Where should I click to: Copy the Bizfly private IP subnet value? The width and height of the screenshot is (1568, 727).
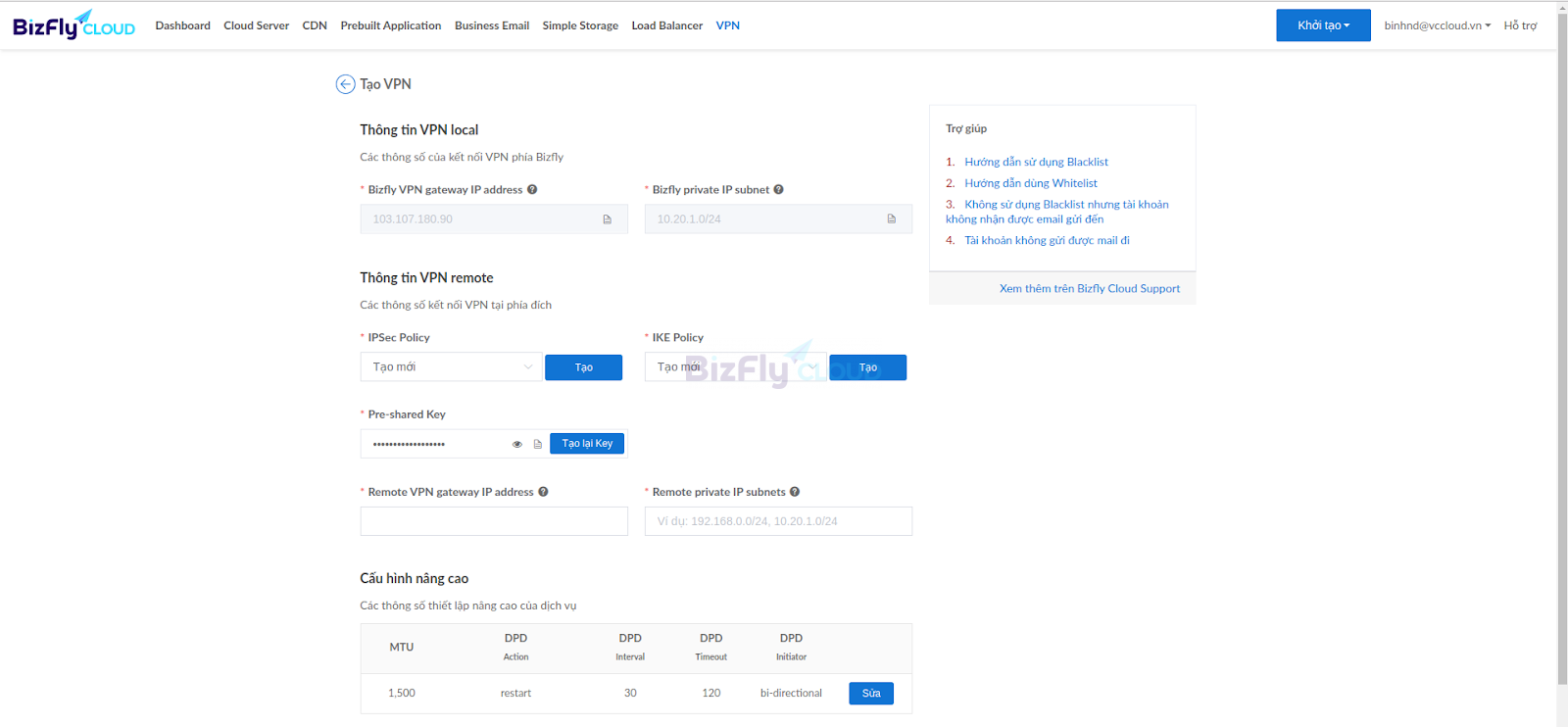click(892, 219)
